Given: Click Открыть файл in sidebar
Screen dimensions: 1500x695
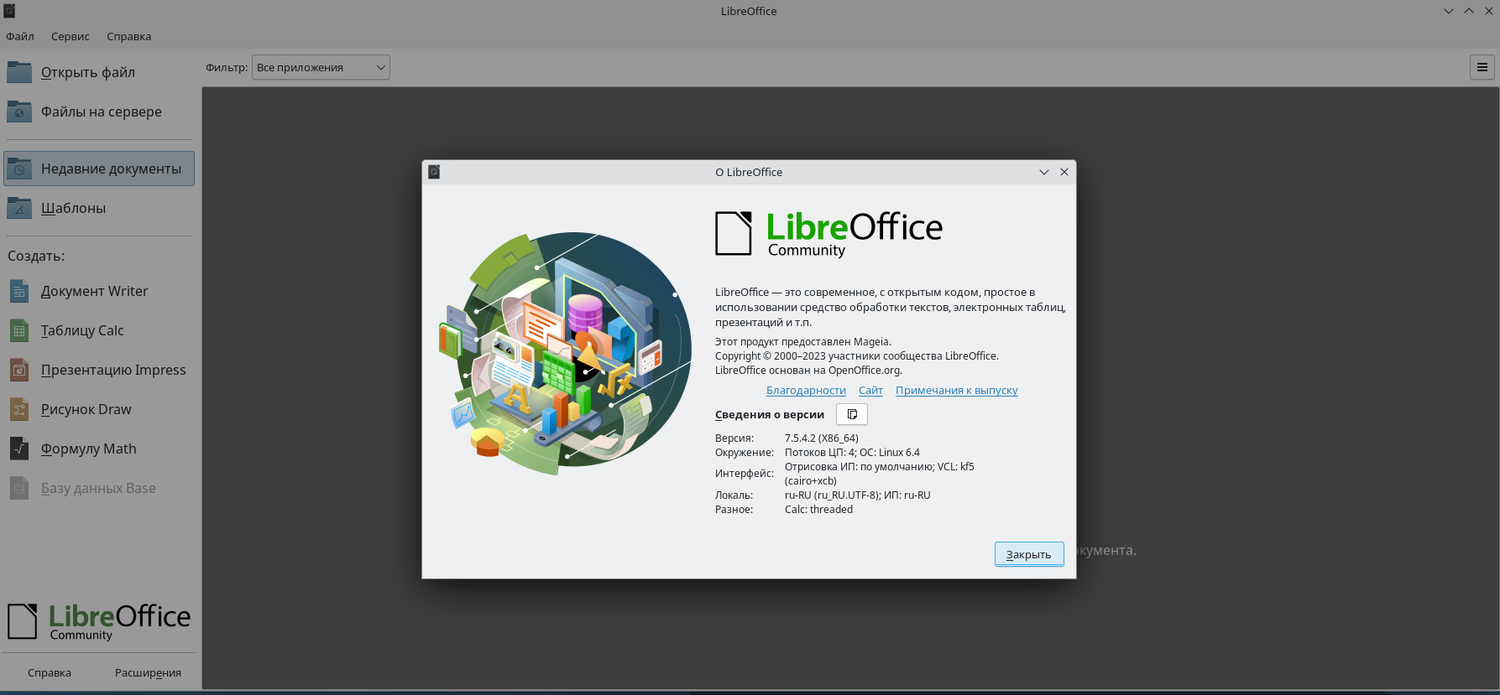Looking at the screenshot, I should click(99, 72).
